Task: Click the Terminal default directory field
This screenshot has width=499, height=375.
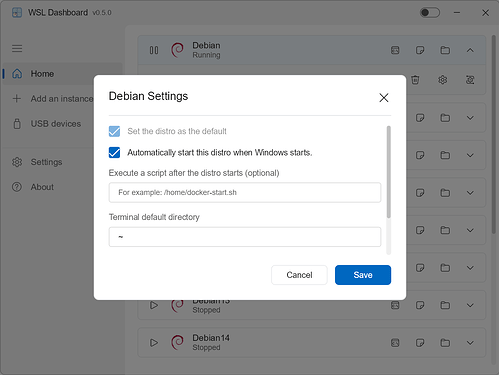Action: 245,237
